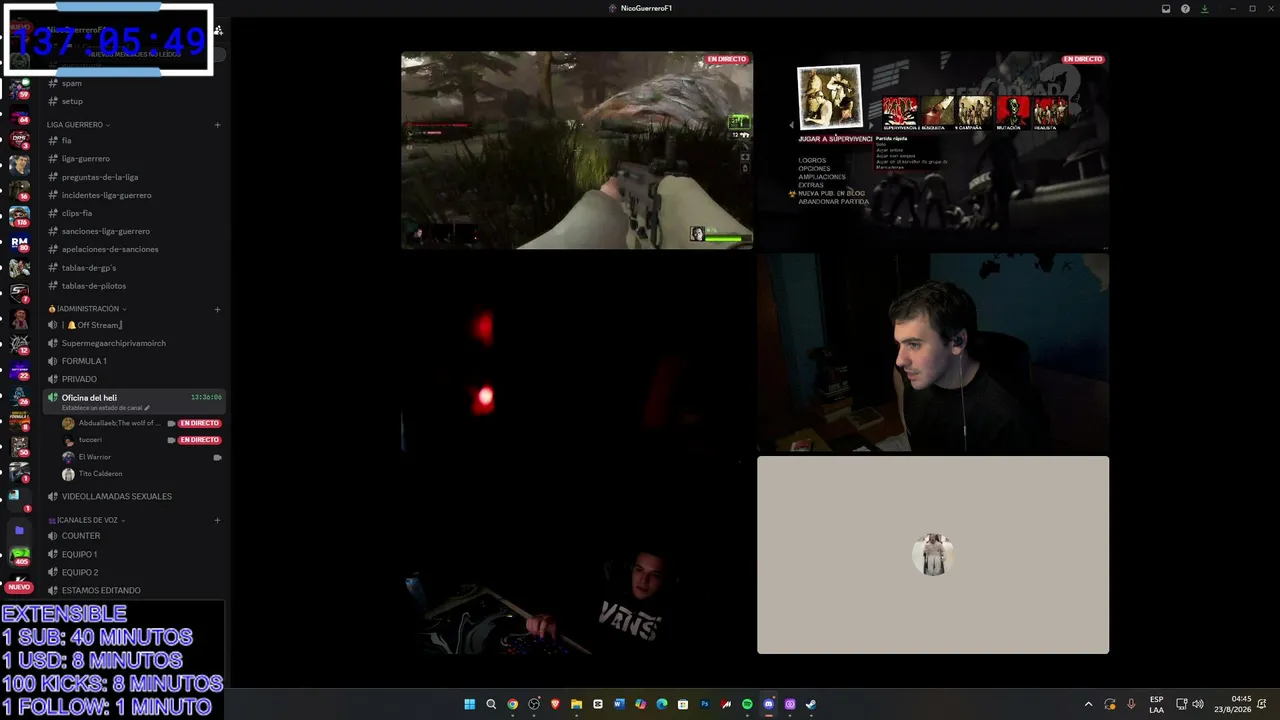The width and height of the screenshot is (1280, 720).
Task: Open the first-person shooter gameplay stream tile
Action: coord(577,150)
